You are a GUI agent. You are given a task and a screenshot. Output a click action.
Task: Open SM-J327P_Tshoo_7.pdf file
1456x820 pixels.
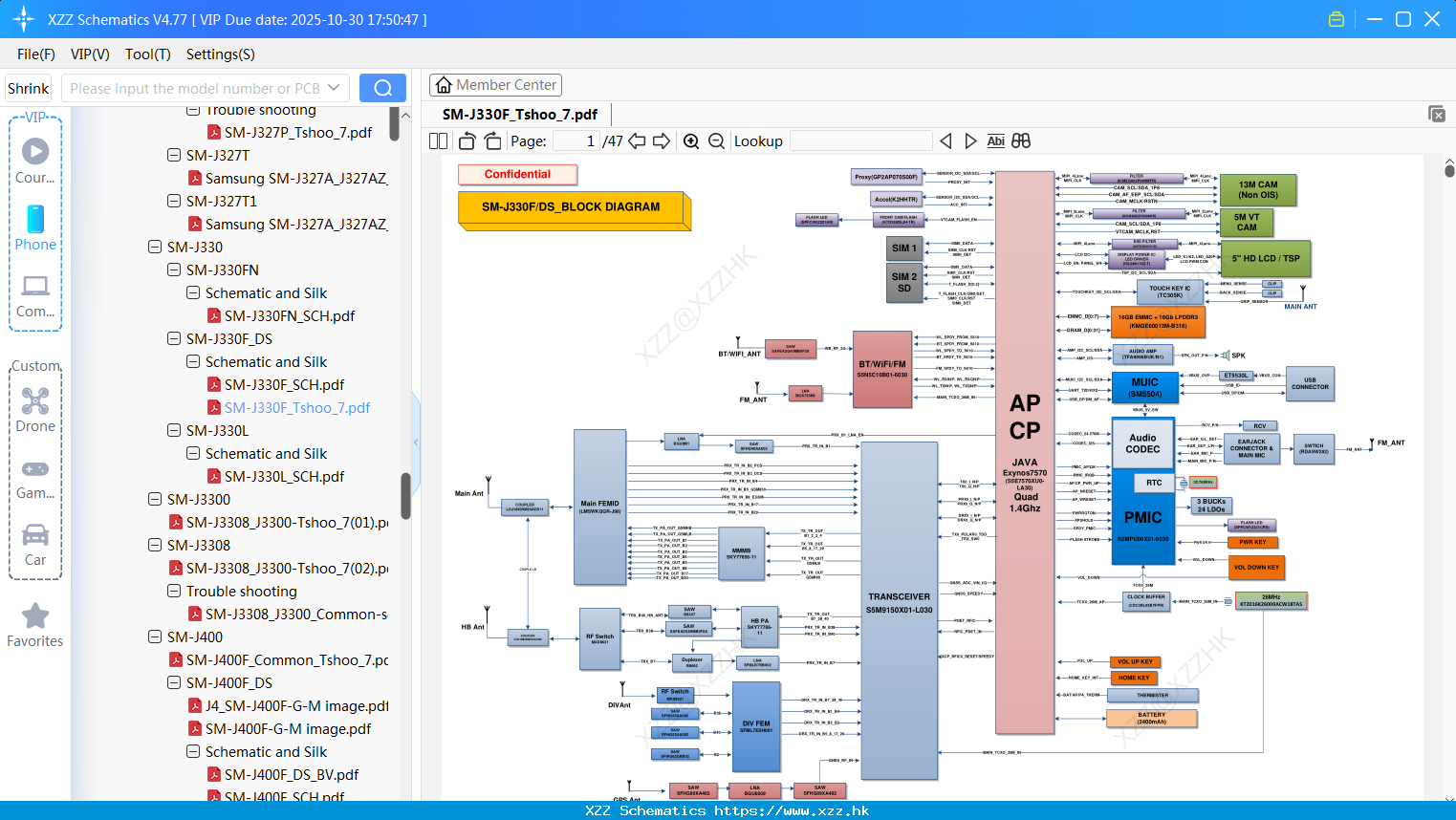click(298, 132)
